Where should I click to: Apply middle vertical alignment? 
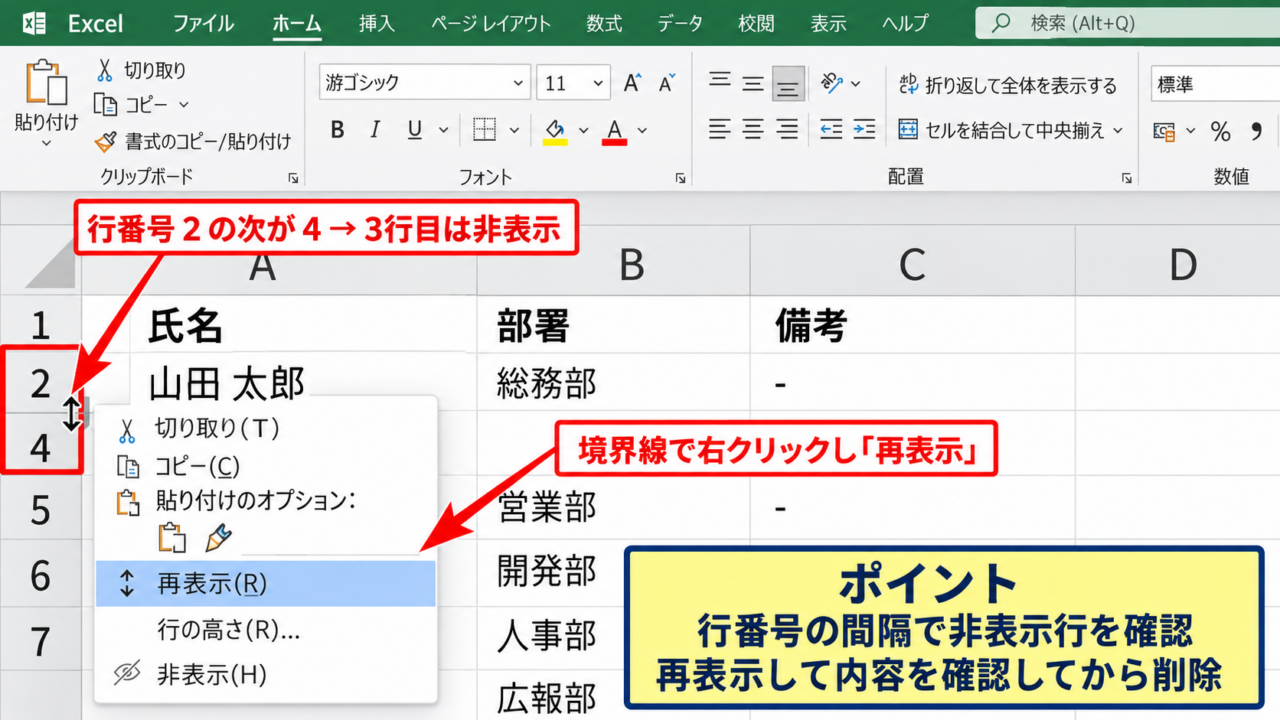753,84
